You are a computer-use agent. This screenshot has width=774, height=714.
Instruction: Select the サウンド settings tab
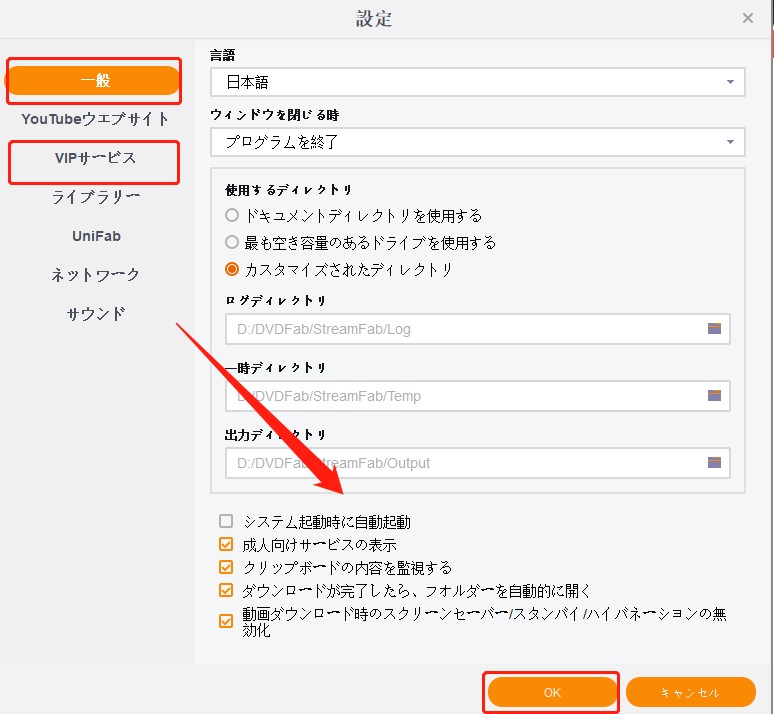(x=96, y=314)
